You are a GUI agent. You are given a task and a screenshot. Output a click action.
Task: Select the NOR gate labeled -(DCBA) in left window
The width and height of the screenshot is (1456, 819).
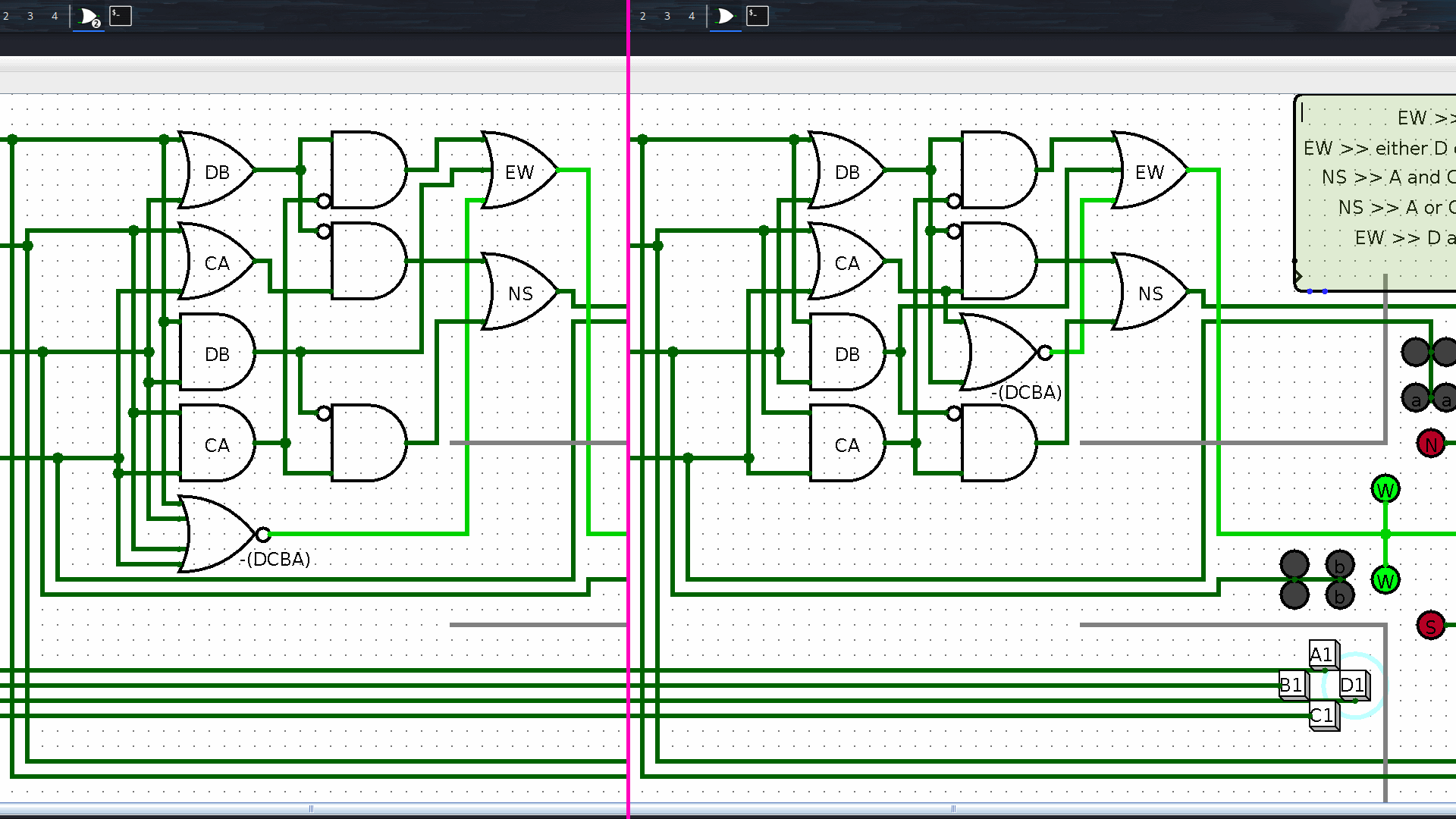pyautogui.click(x=224, y=534)
